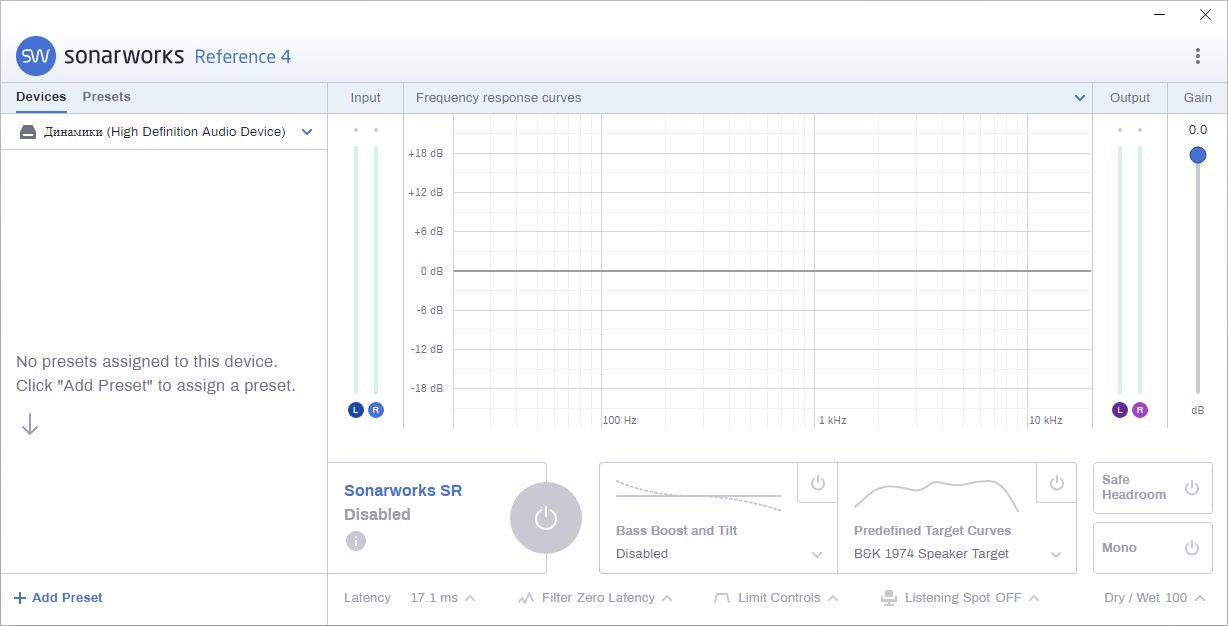Click the 17.1 ms latency value
The image size is (1228, 626).
coord(434,598)
